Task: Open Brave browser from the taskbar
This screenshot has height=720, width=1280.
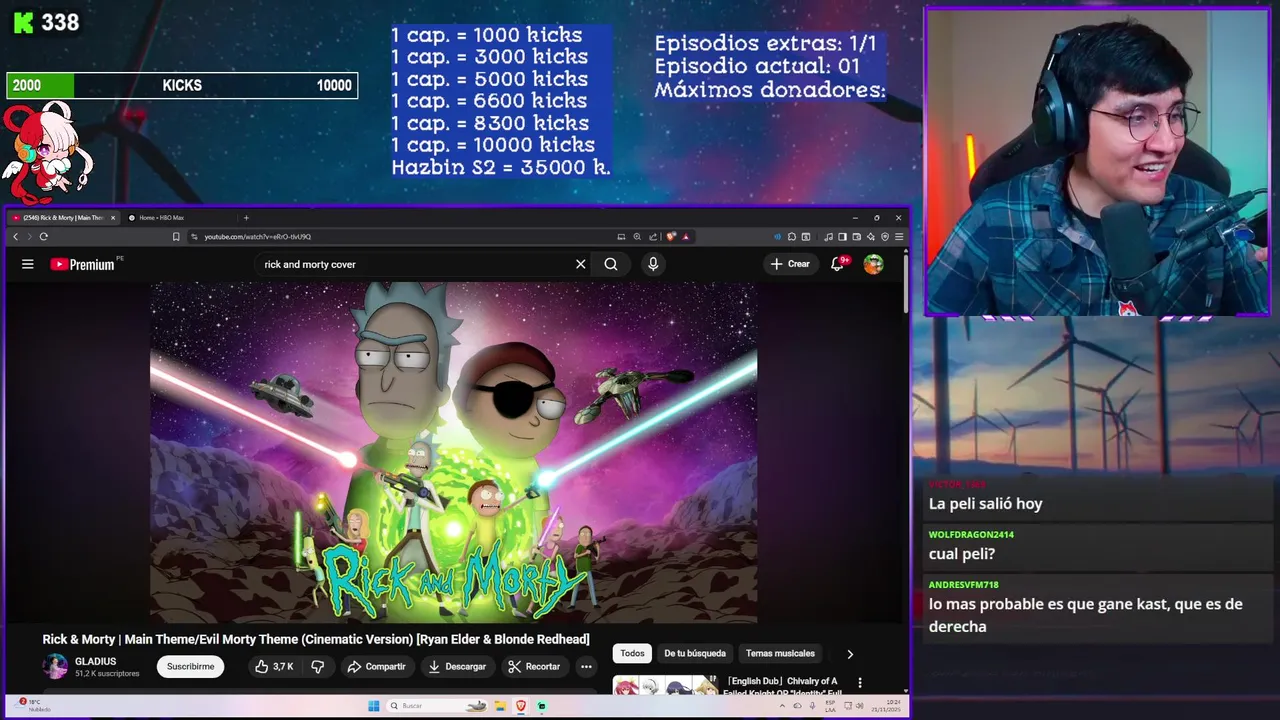Action: tap(521, 705)
